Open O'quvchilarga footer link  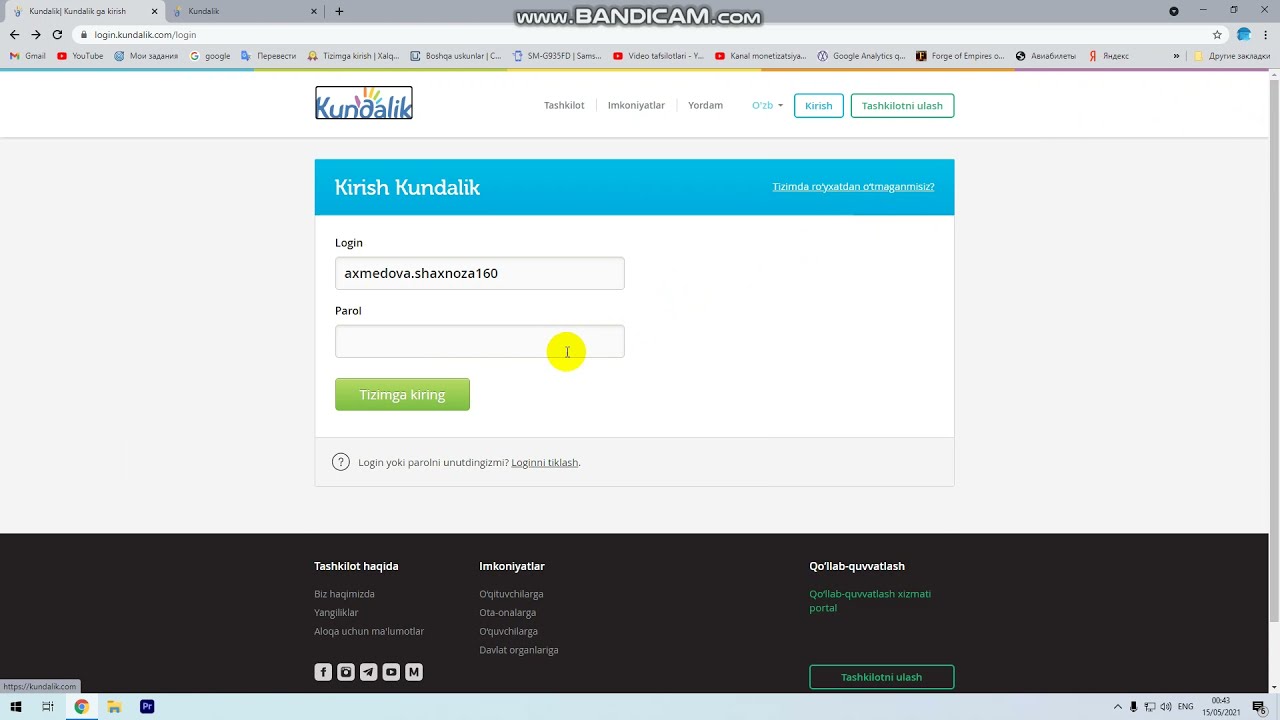coord(508,631)
